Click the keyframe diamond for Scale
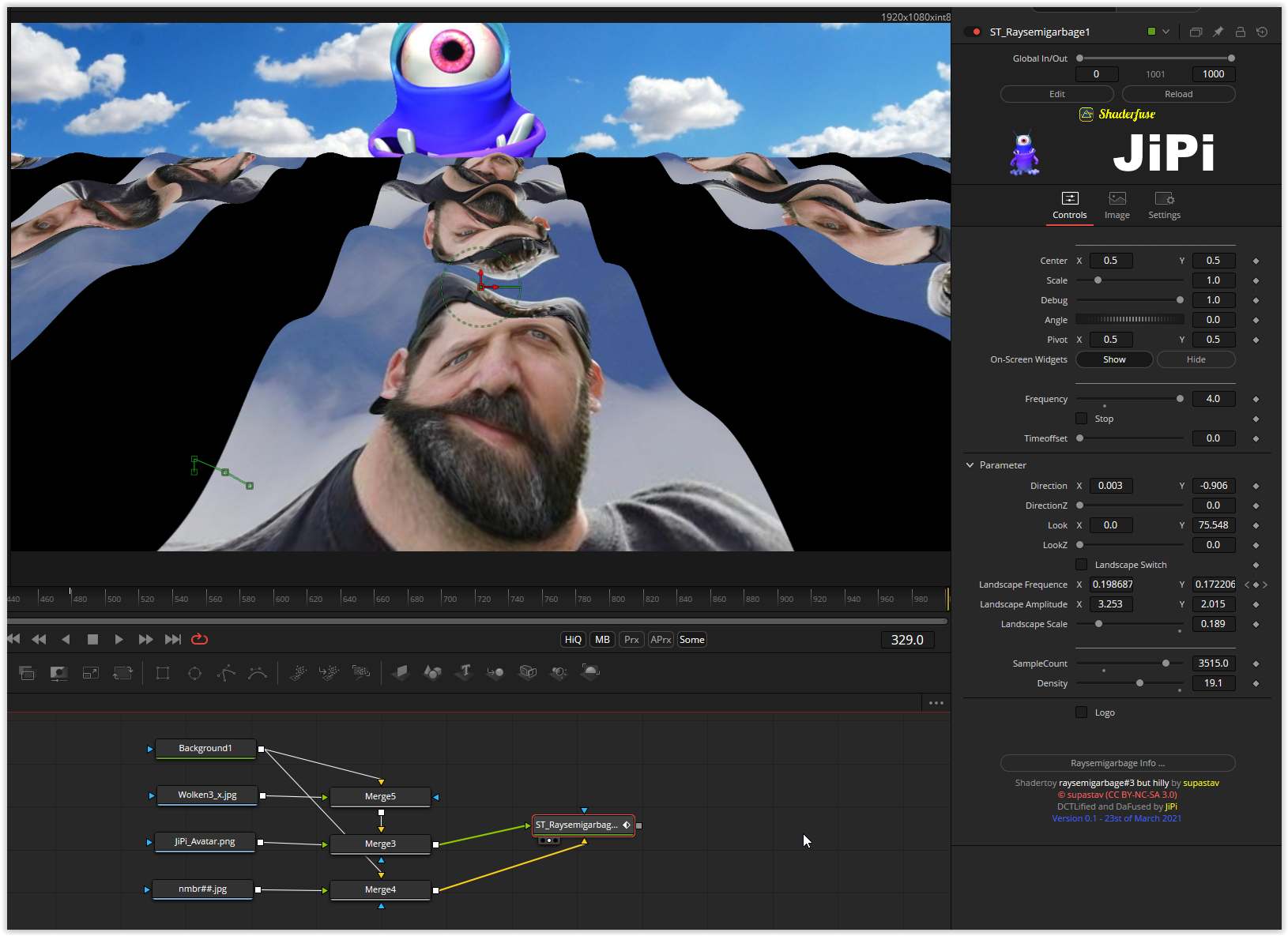Image resolution: width=1288 pixels, height=936 pixels. click(1256, 281)
